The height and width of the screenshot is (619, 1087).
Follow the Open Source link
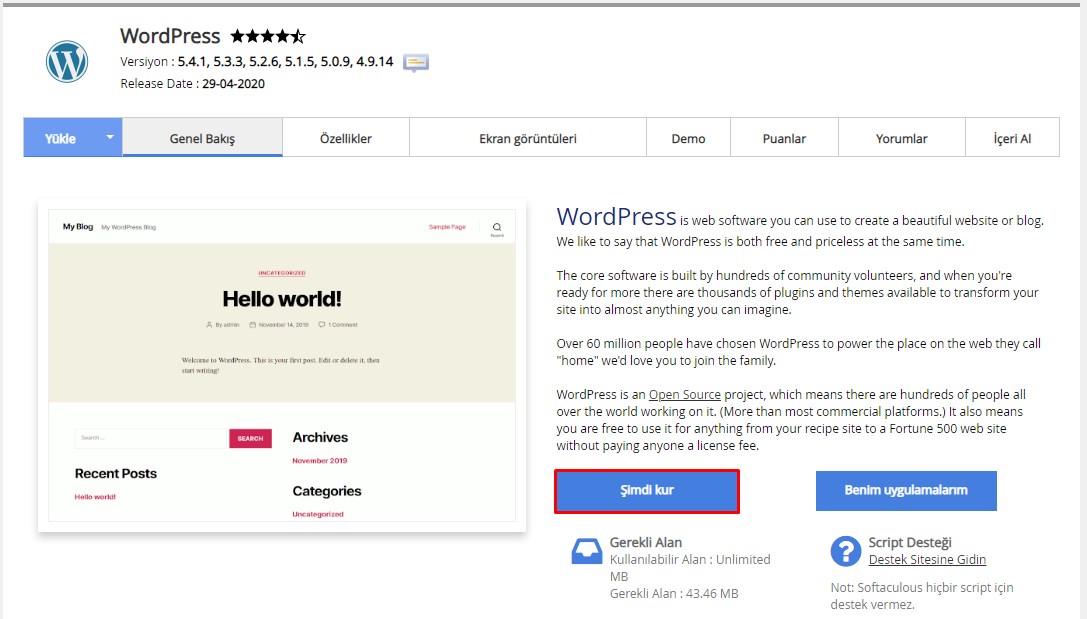click(684, 394)
